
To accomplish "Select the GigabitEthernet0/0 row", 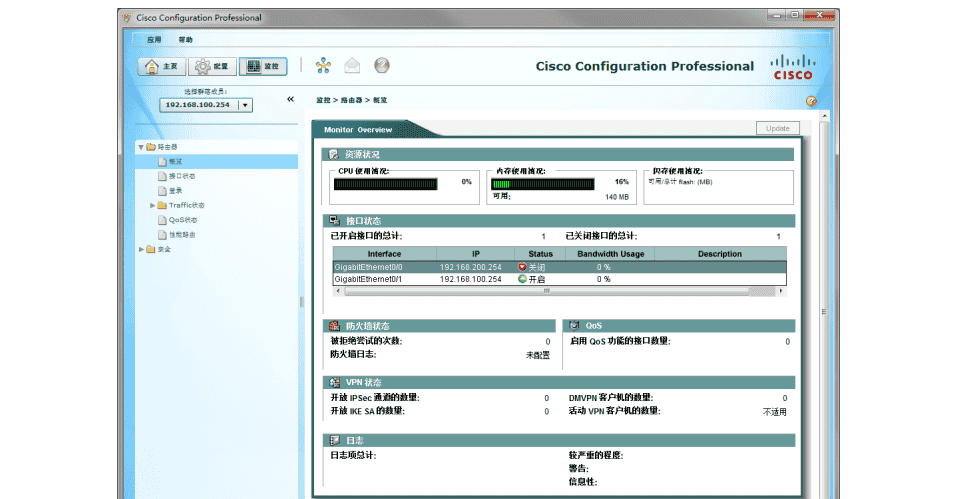I will click(560, 267).
